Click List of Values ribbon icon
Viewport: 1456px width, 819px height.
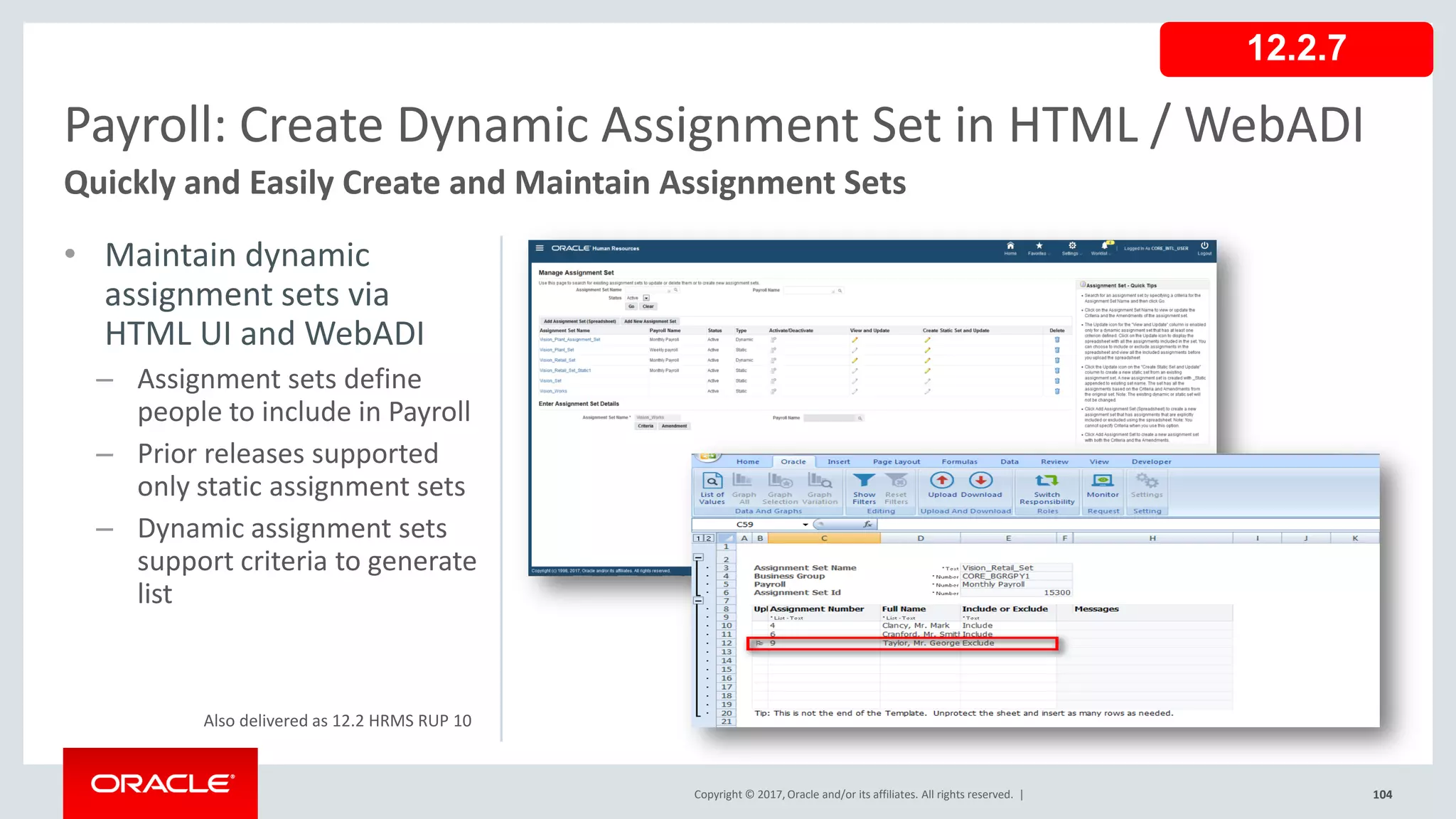click(712, 481)
